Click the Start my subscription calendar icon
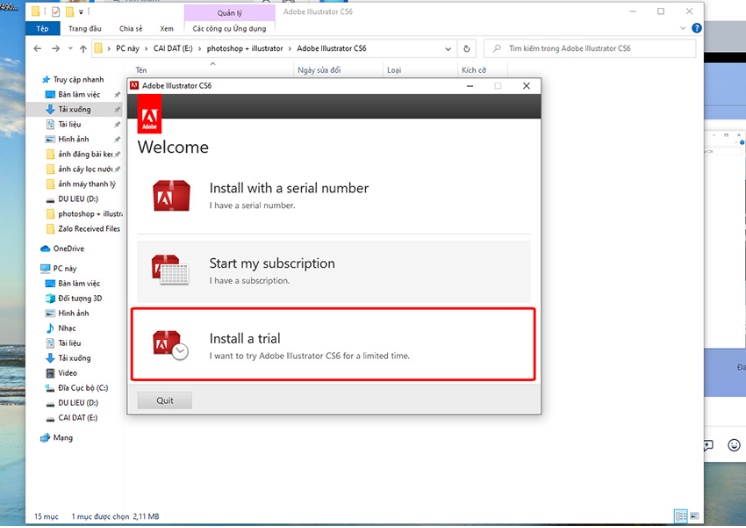 click(171, 270)
